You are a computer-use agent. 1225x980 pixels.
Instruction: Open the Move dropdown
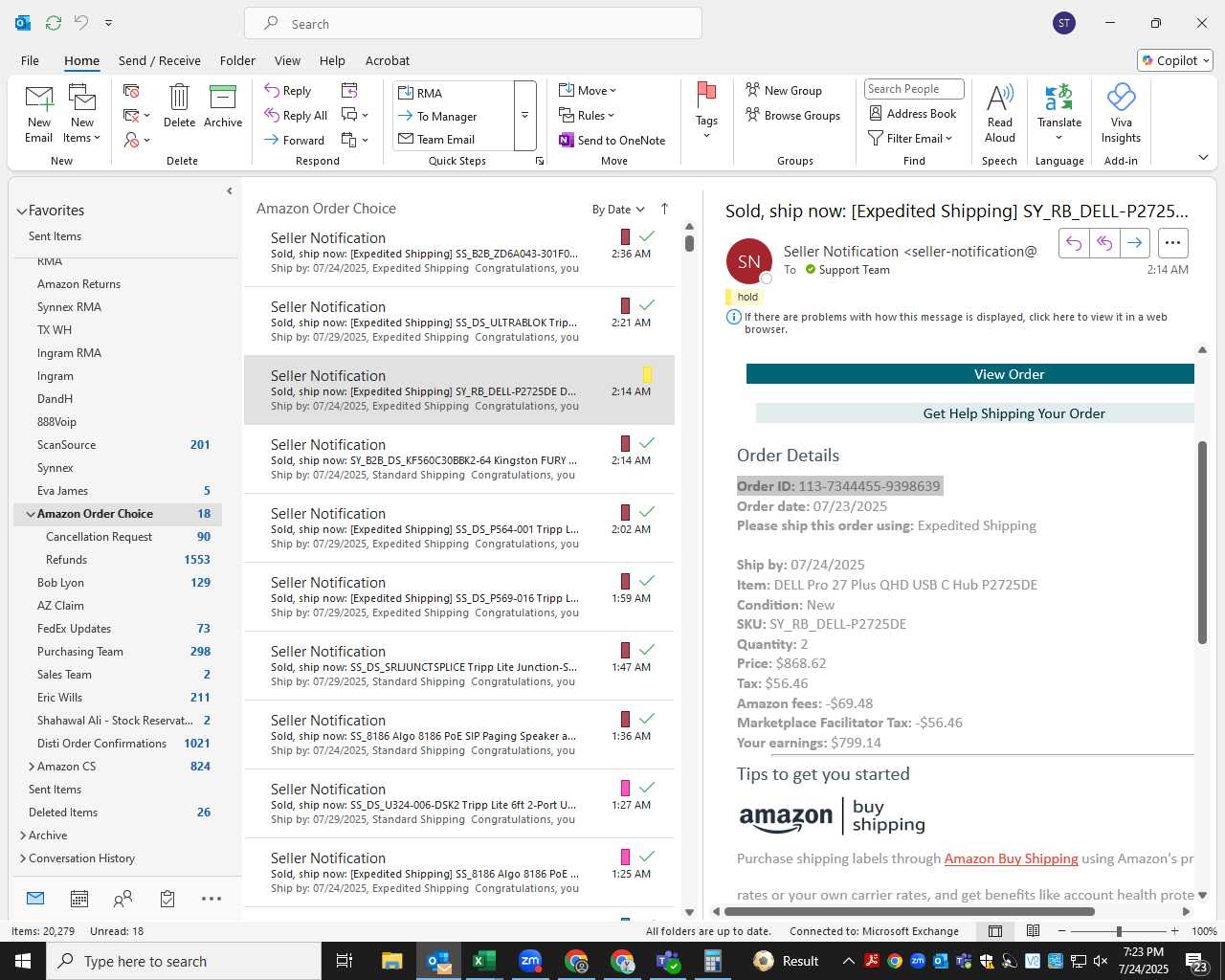[x=588, y=91]
